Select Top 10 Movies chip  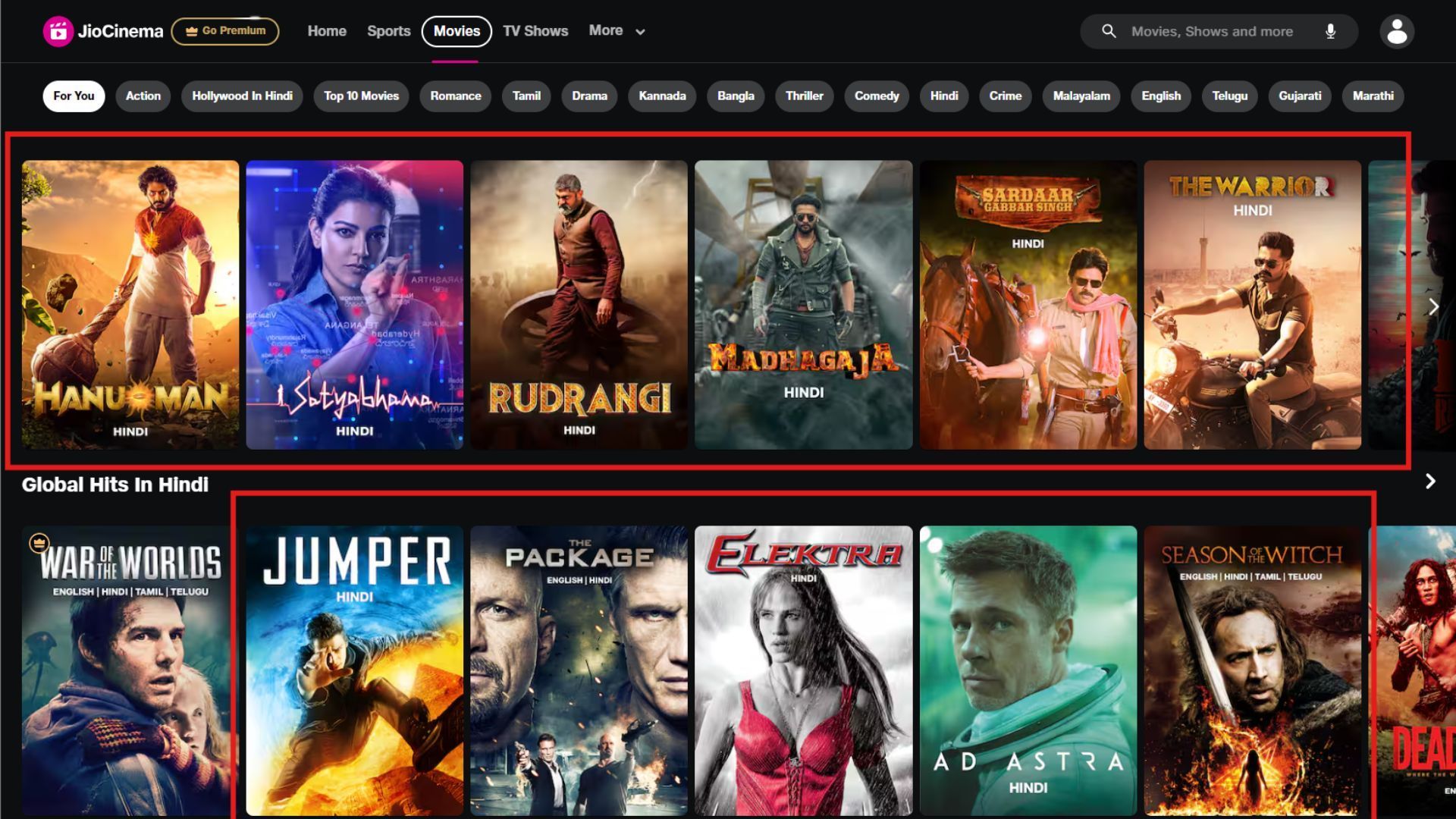coord(361,96)
